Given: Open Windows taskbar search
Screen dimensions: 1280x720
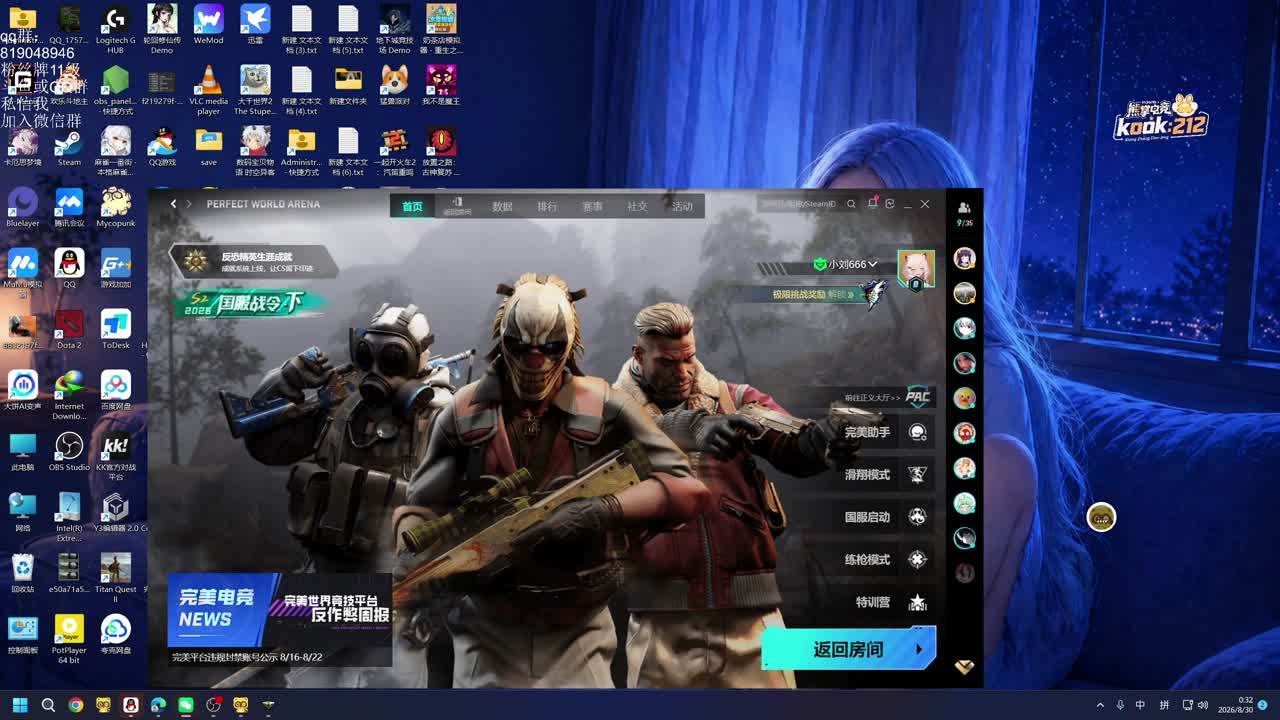Looking at the screenshot, I should 48,705.
